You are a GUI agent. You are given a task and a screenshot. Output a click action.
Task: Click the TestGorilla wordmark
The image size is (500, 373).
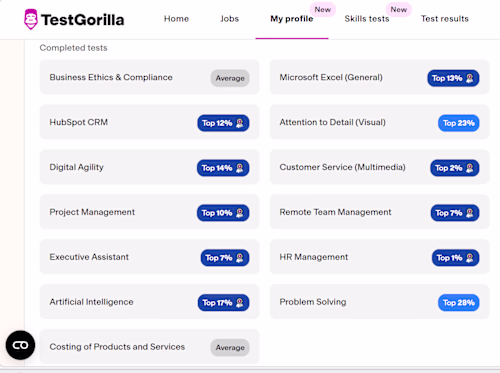(83, 20)
